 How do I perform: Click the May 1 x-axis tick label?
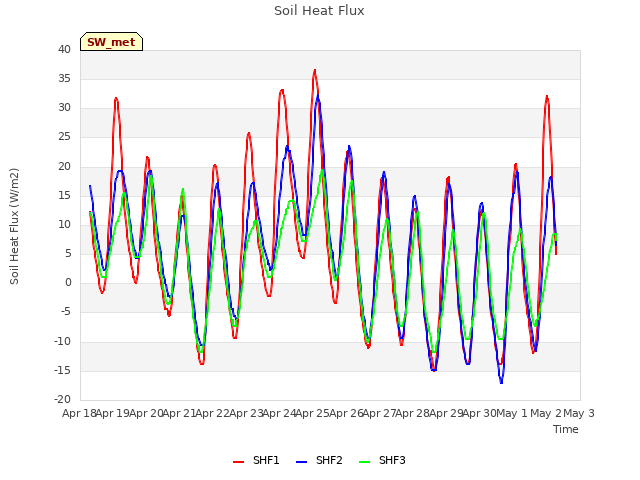pyautogui.click(x=511, y=413)
